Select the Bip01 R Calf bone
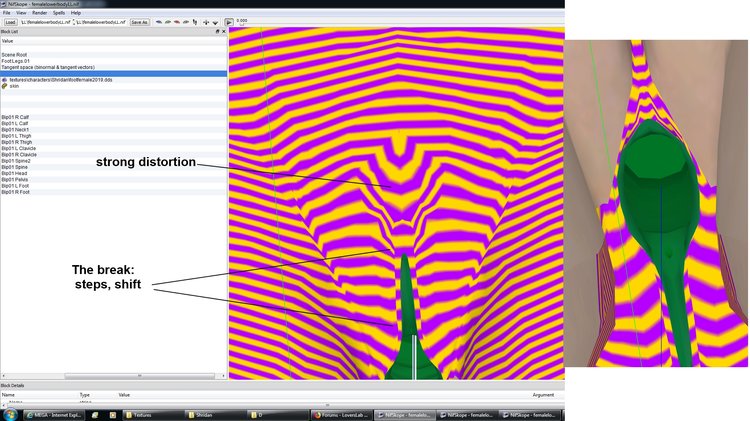The height and width of the screenshot is (421, 750). pos(113,117)
